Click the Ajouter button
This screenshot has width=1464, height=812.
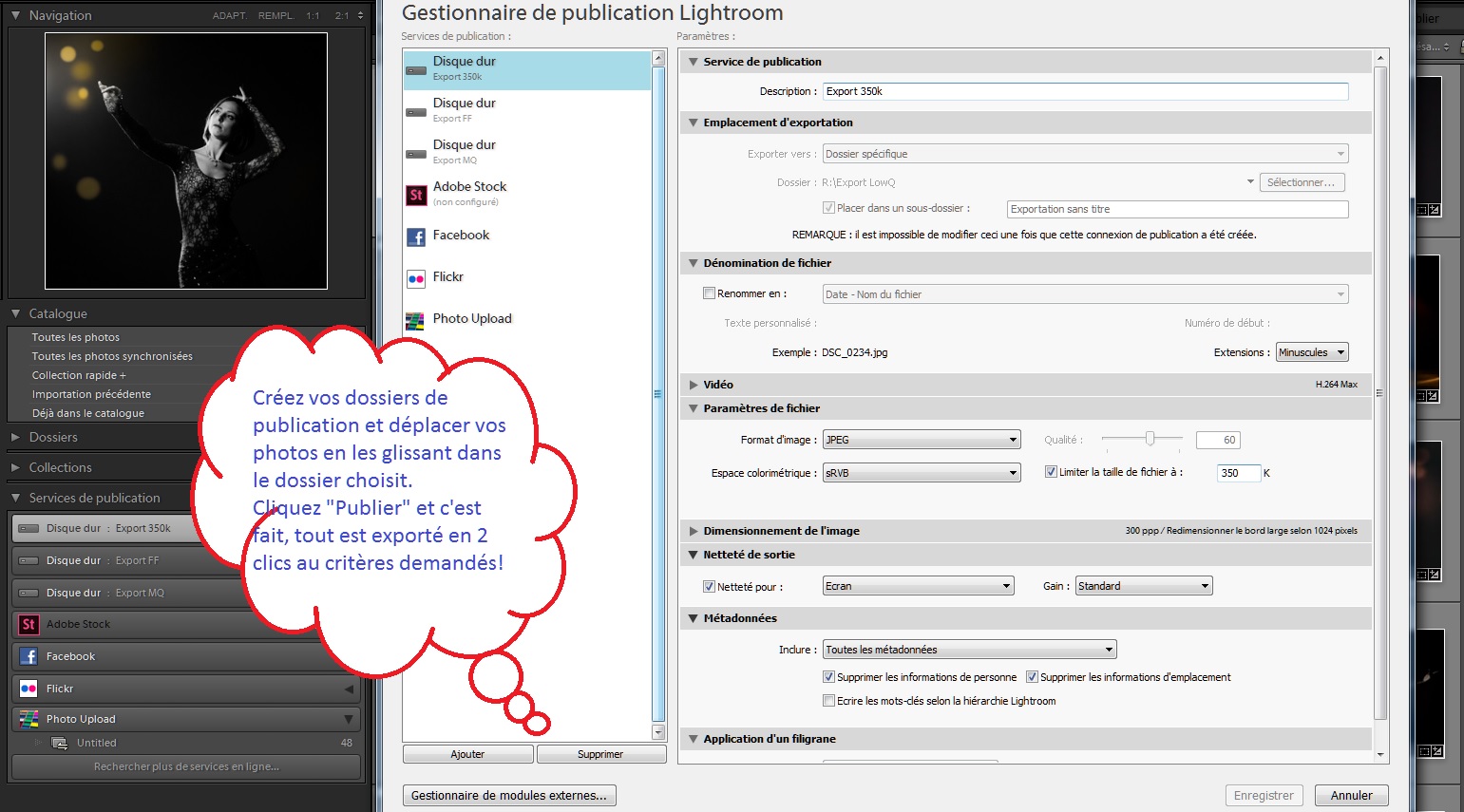467,754
